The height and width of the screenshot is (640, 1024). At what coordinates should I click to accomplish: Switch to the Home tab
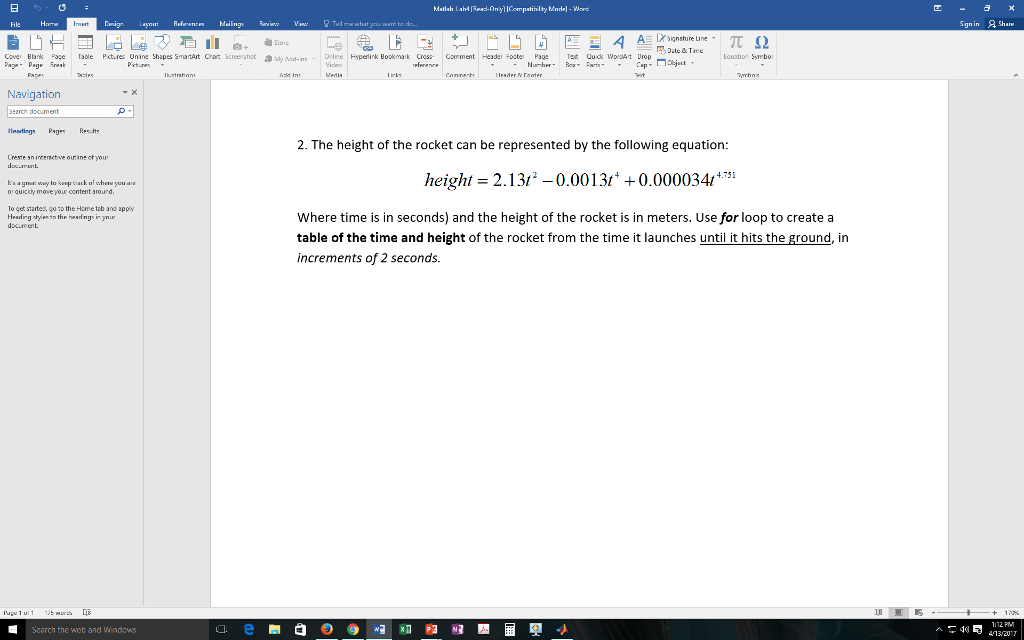(49, 24)
